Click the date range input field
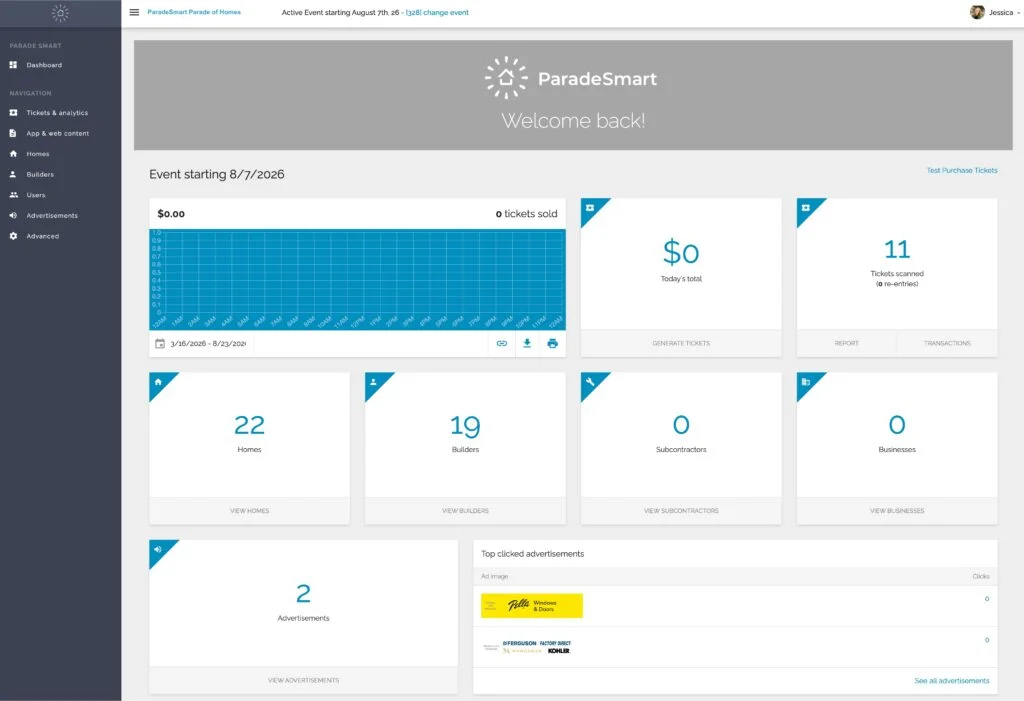This screenshot has height=701, width=1024. (208, 344)
